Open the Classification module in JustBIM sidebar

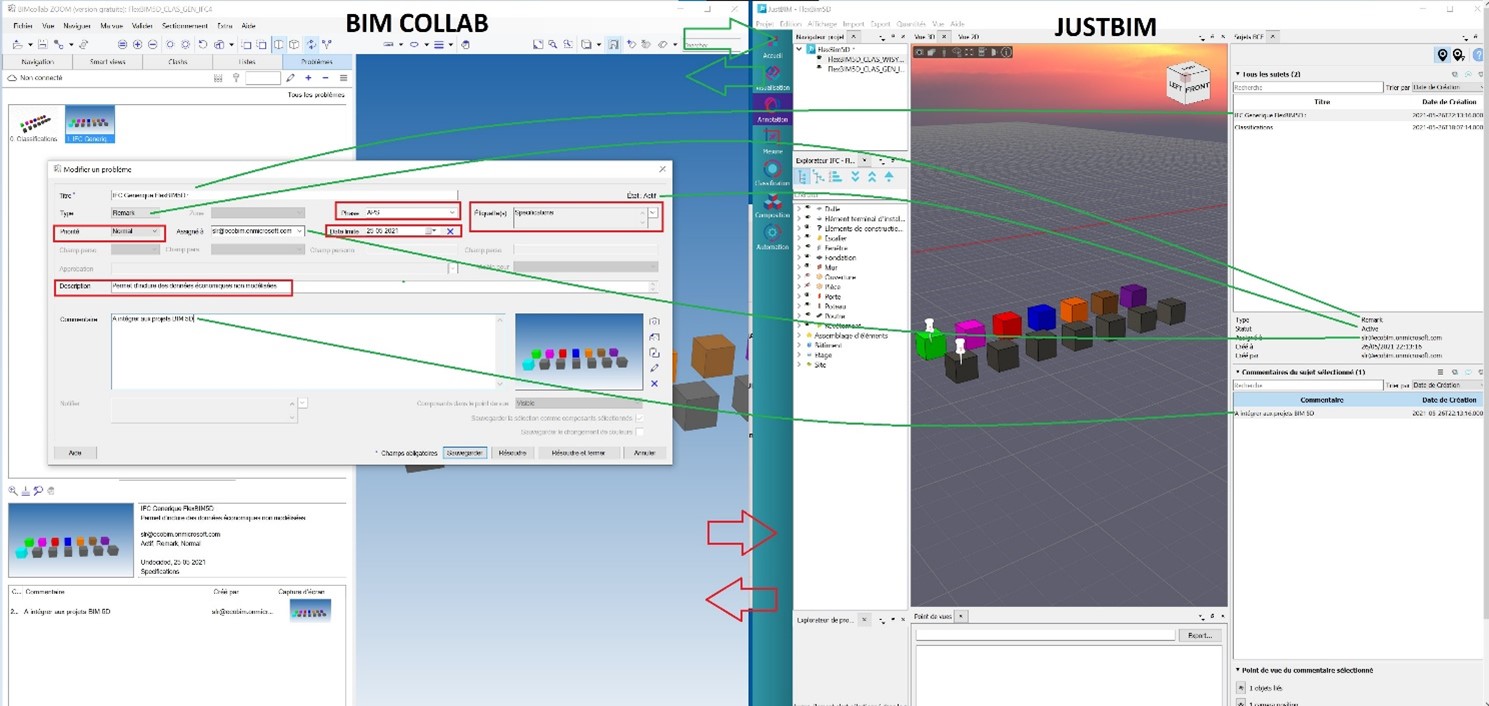click(x=772, y=173)
